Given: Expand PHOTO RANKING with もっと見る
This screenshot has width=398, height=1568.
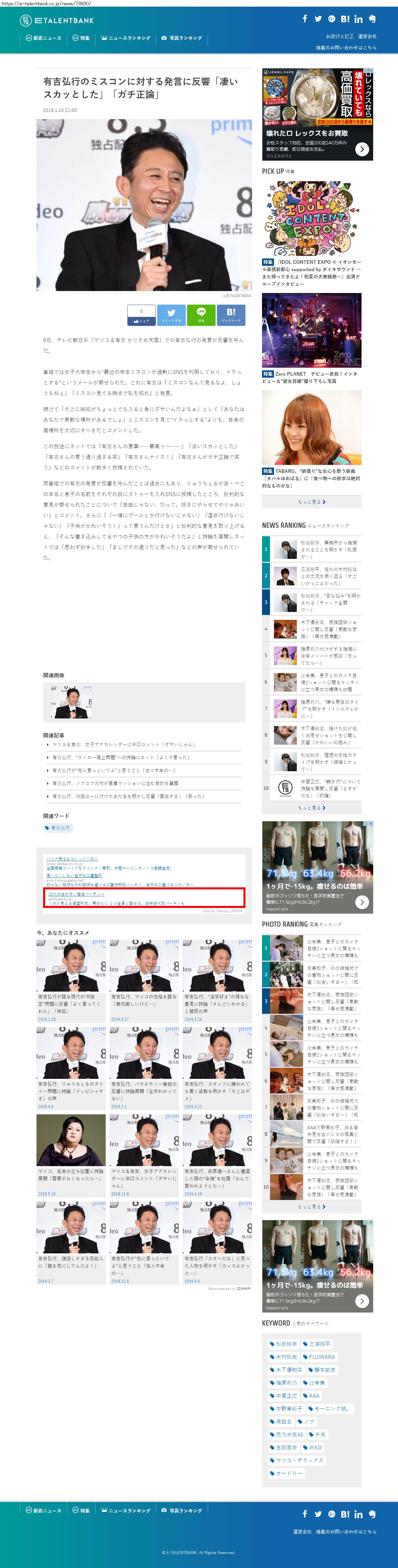Looking at the screenshot, I should [x=311, y=1206].
